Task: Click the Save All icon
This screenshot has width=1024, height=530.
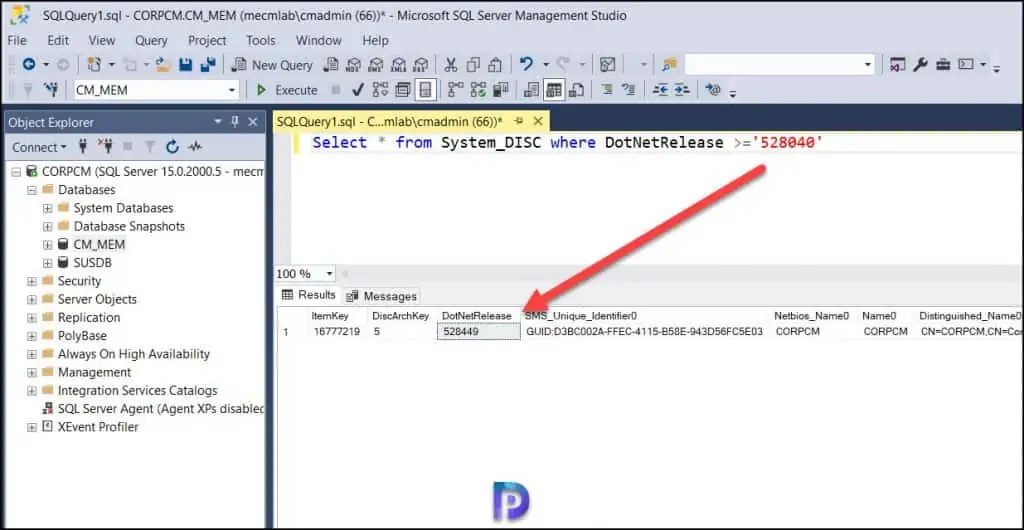Action: (208, 65)
